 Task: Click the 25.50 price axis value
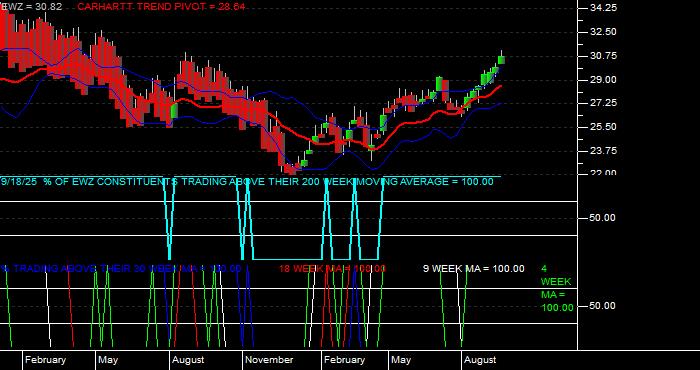tap(603, 127)
